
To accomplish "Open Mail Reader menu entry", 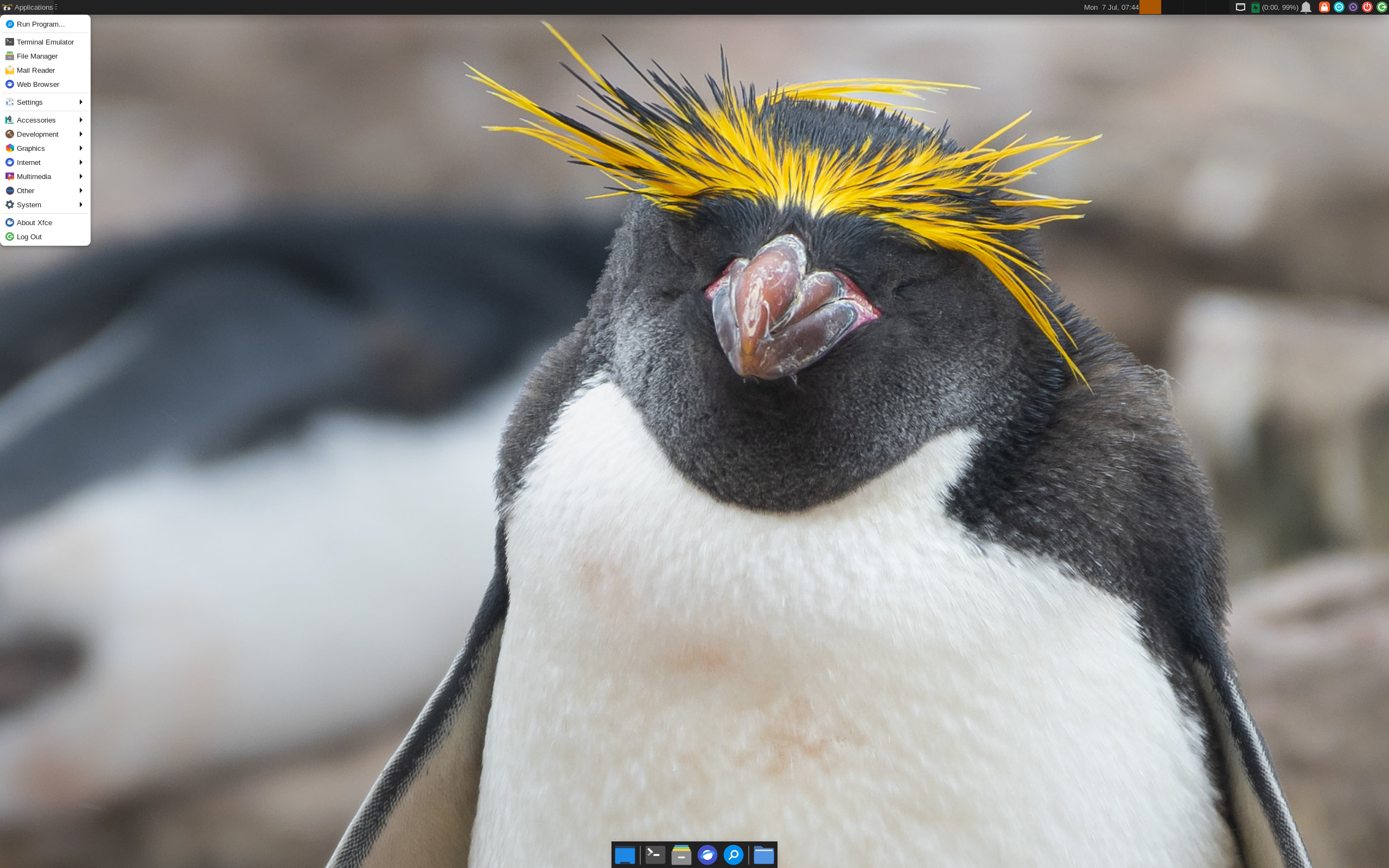I will (x=46, y=70).
